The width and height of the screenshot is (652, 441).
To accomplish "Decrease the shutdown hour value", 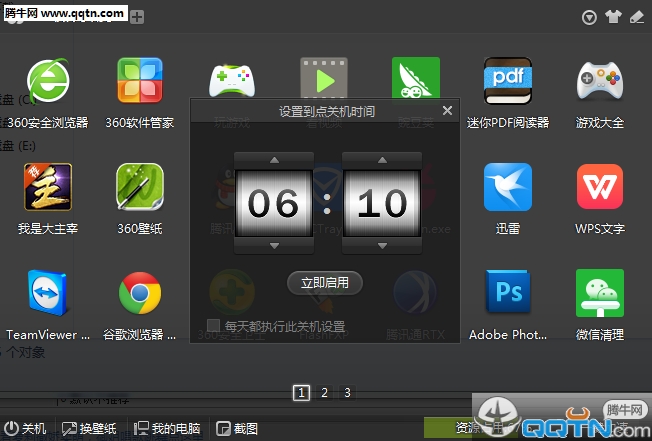I will tap(274, 246).
